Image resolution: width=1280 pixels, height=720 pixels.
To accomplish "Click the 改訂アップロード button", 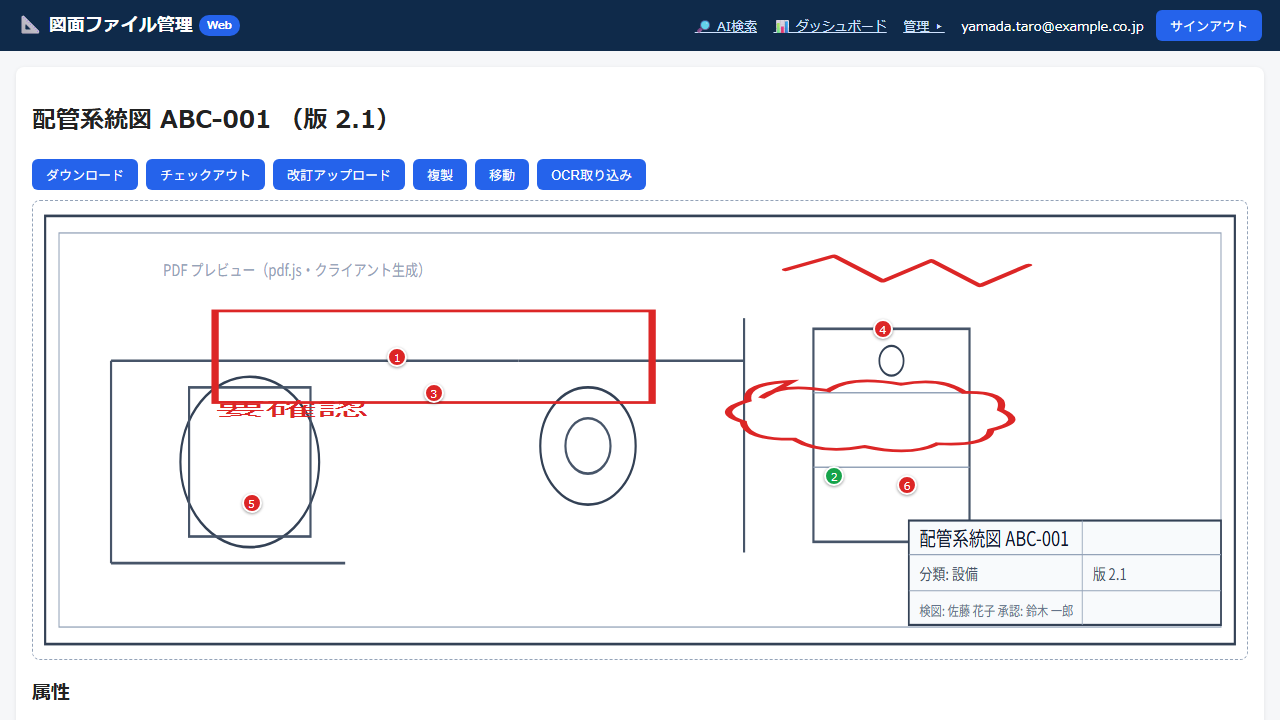I will [x=339, y=175].
